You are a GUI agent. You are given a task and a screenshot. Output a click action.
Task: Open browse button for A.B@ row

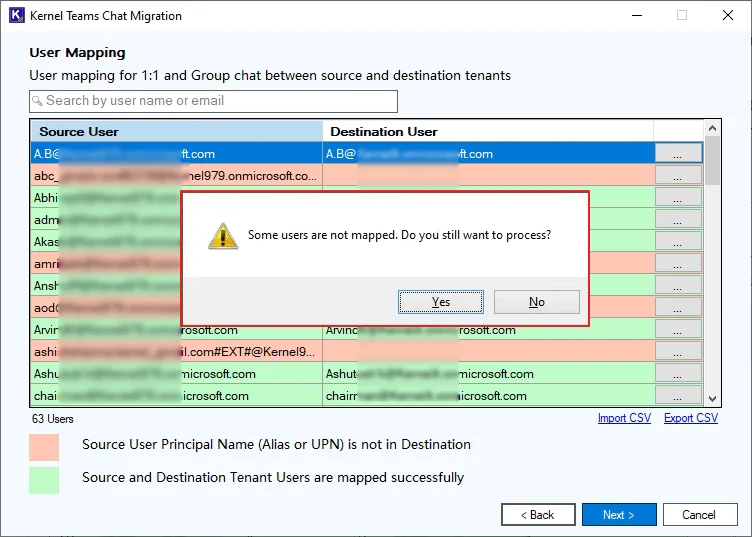point(678,153)
